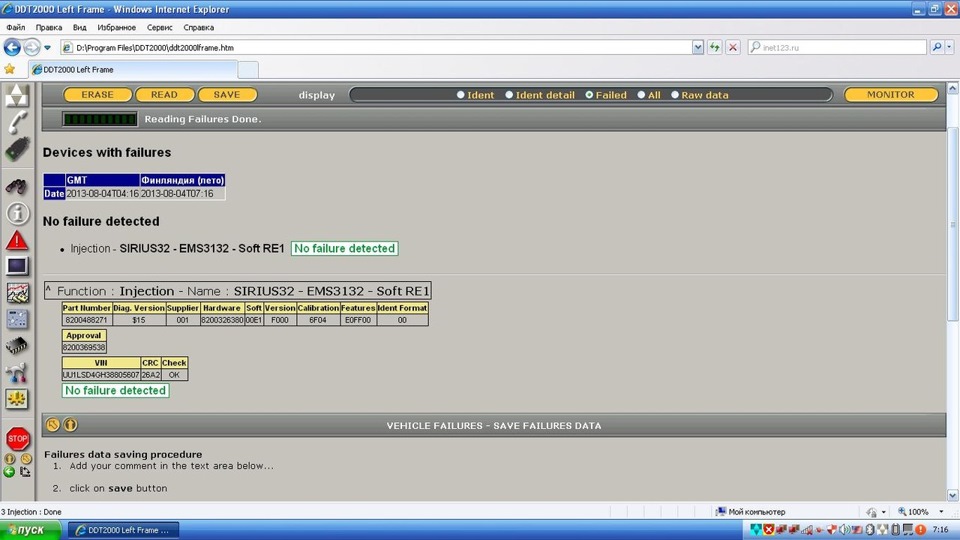
Task: Open the binoculars scan icon
Action: [x=17, y=187]
